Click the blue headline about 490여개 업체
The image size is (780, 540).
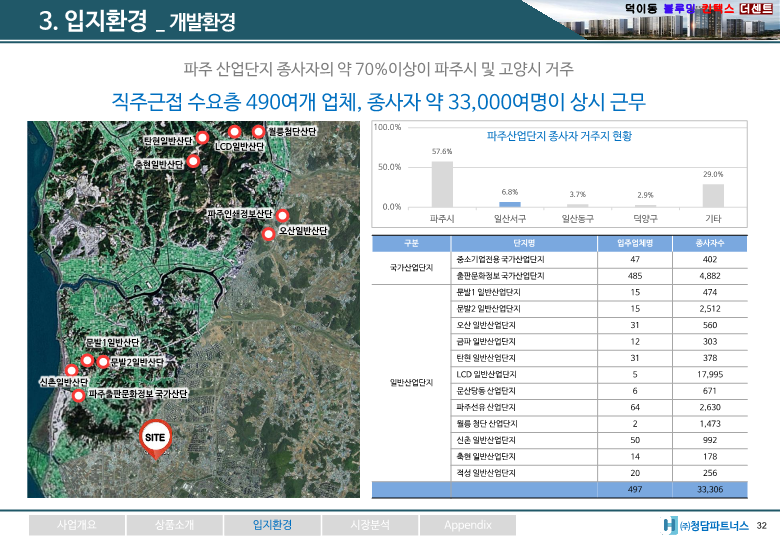[379, 102]
